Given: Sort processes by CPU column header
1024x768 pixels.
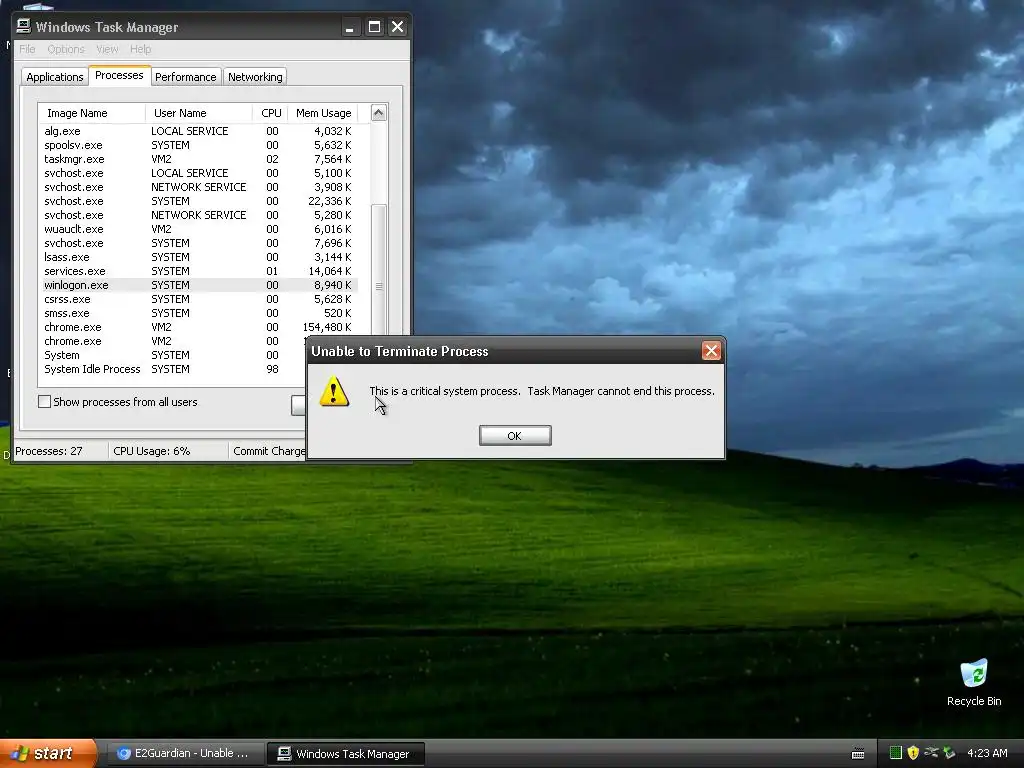Looking at the screenshot, I should tap(270, 113).
